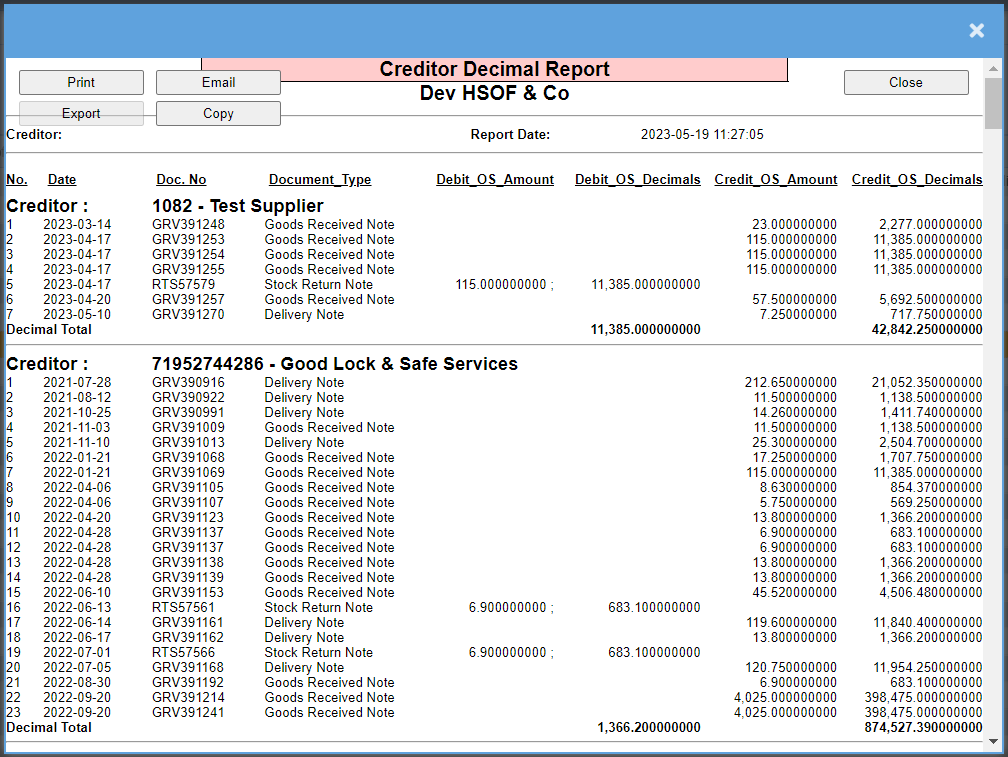
Task: Click the Creditor Decimal Report title
Action: [494, 70]
